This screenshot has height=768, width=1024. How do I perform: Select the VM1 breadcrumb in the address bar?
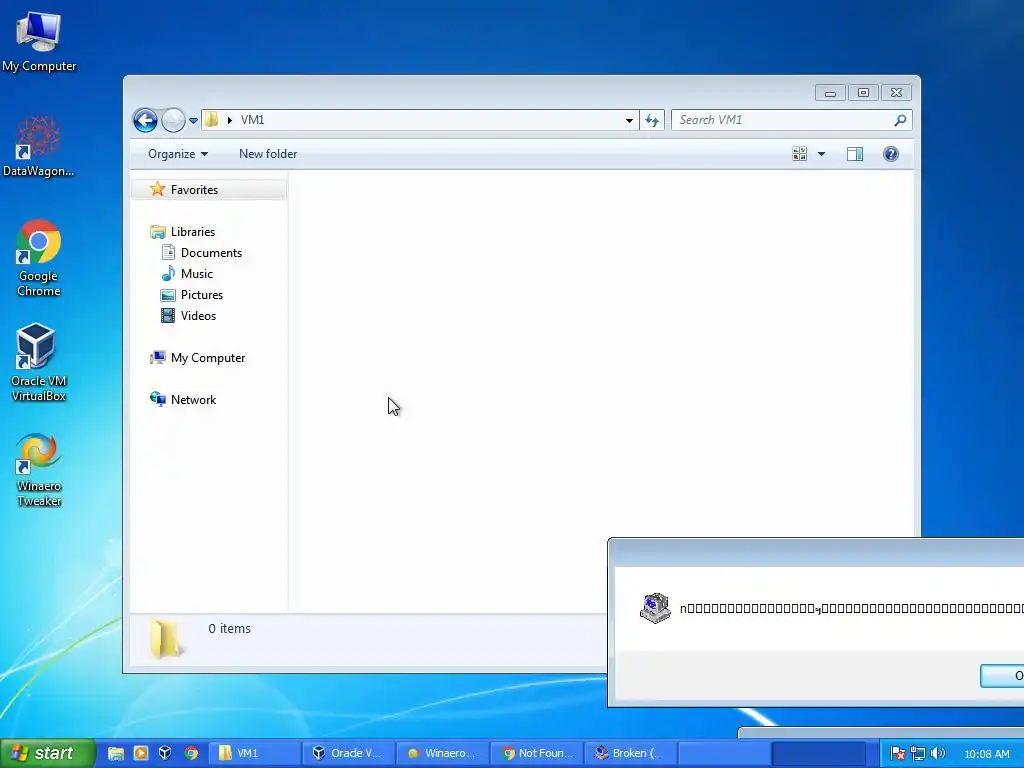[x=252, y=120]
